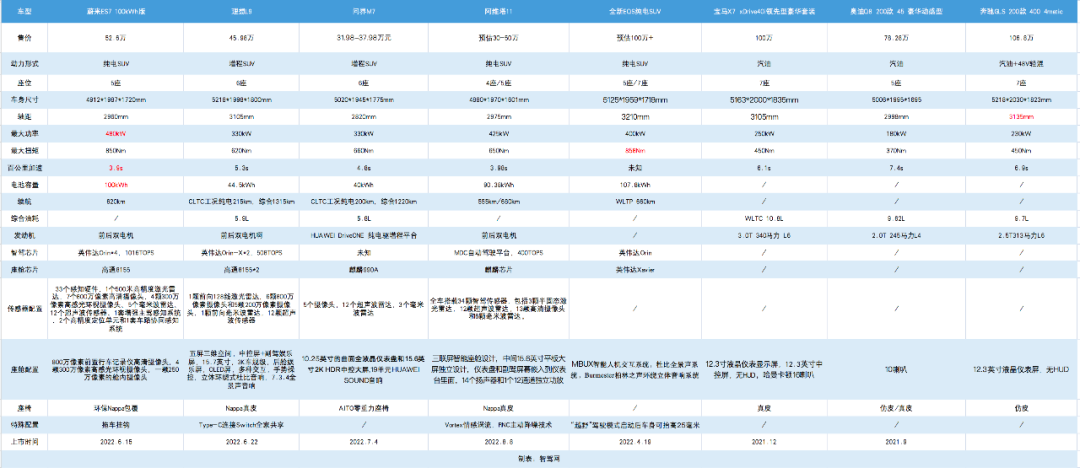
Task: Select the red 100kWh battery cell
Action: (115, 184)
